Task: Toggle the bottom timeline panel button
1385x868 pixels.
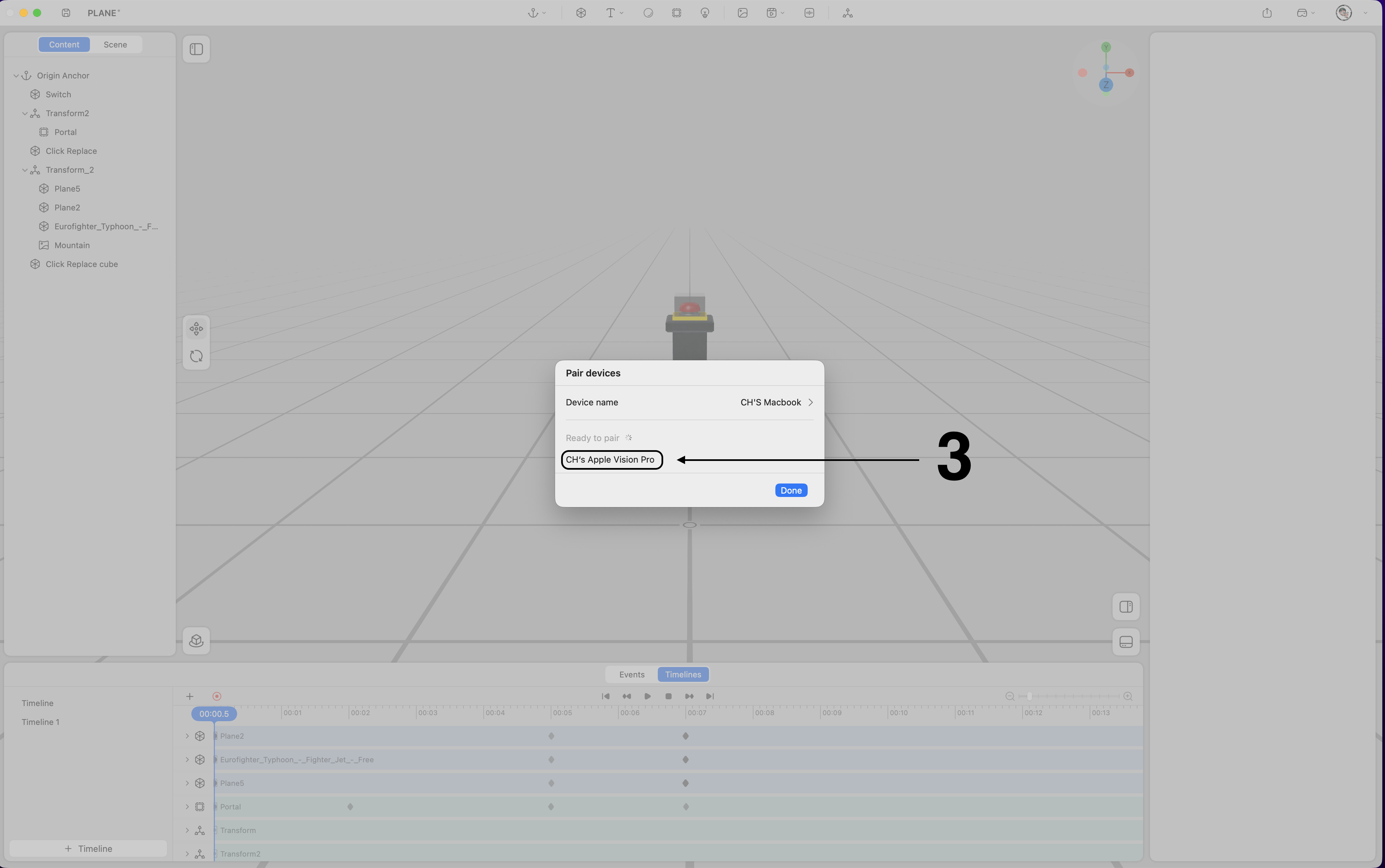Action: tap(1126, 642)
